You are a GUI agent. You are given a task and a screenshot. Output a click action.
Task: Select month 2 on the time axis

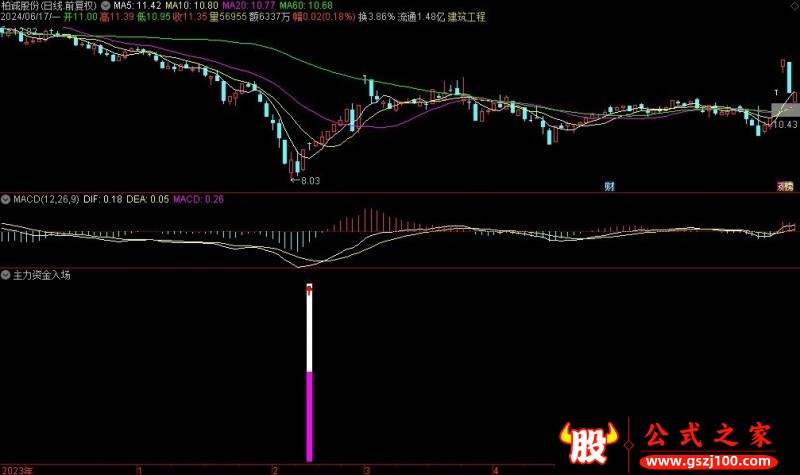click(274, 470)
